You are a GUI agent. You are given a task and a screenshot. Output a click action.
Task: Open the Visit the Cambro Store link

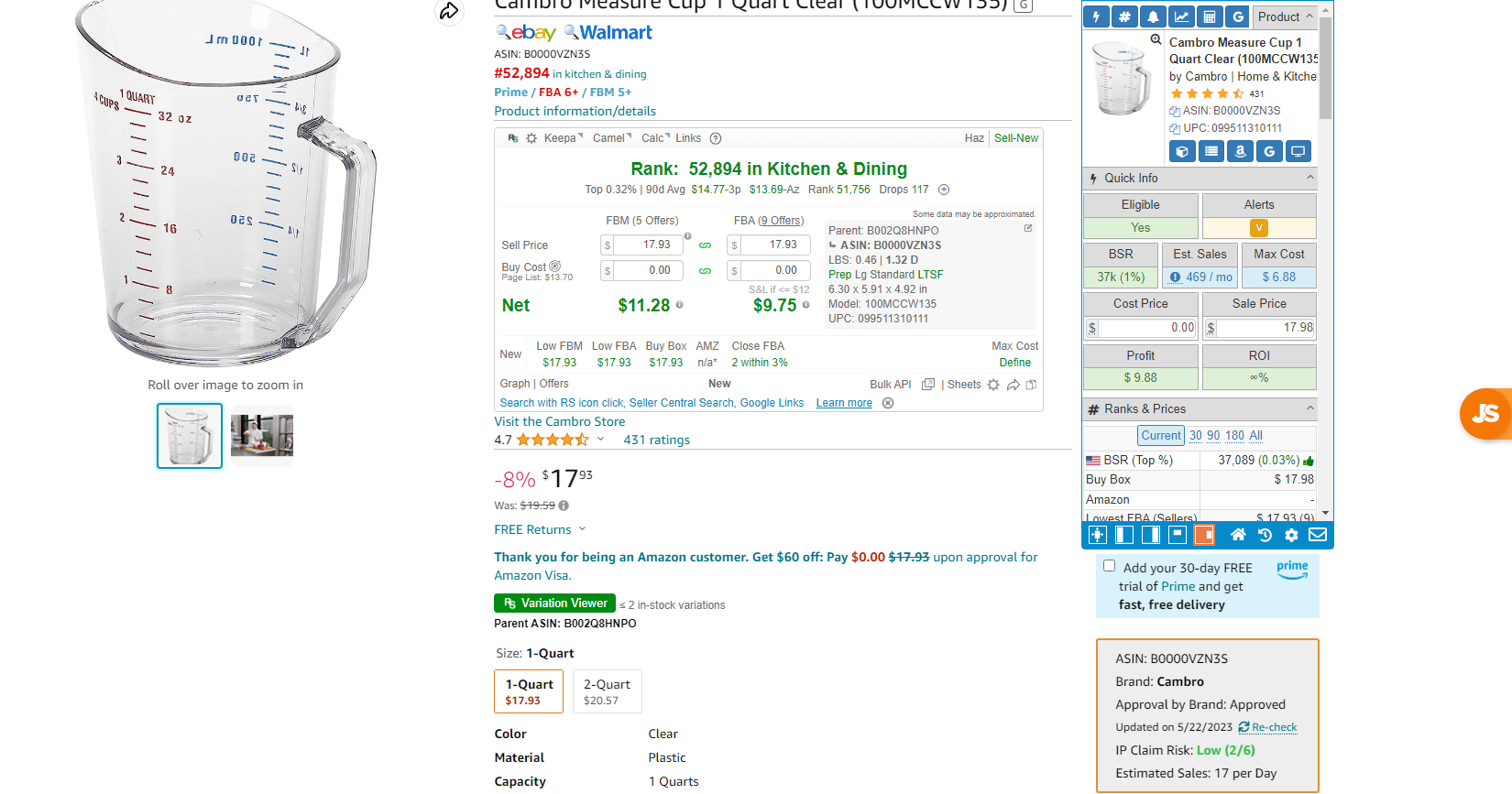click(x=560, y=422)
